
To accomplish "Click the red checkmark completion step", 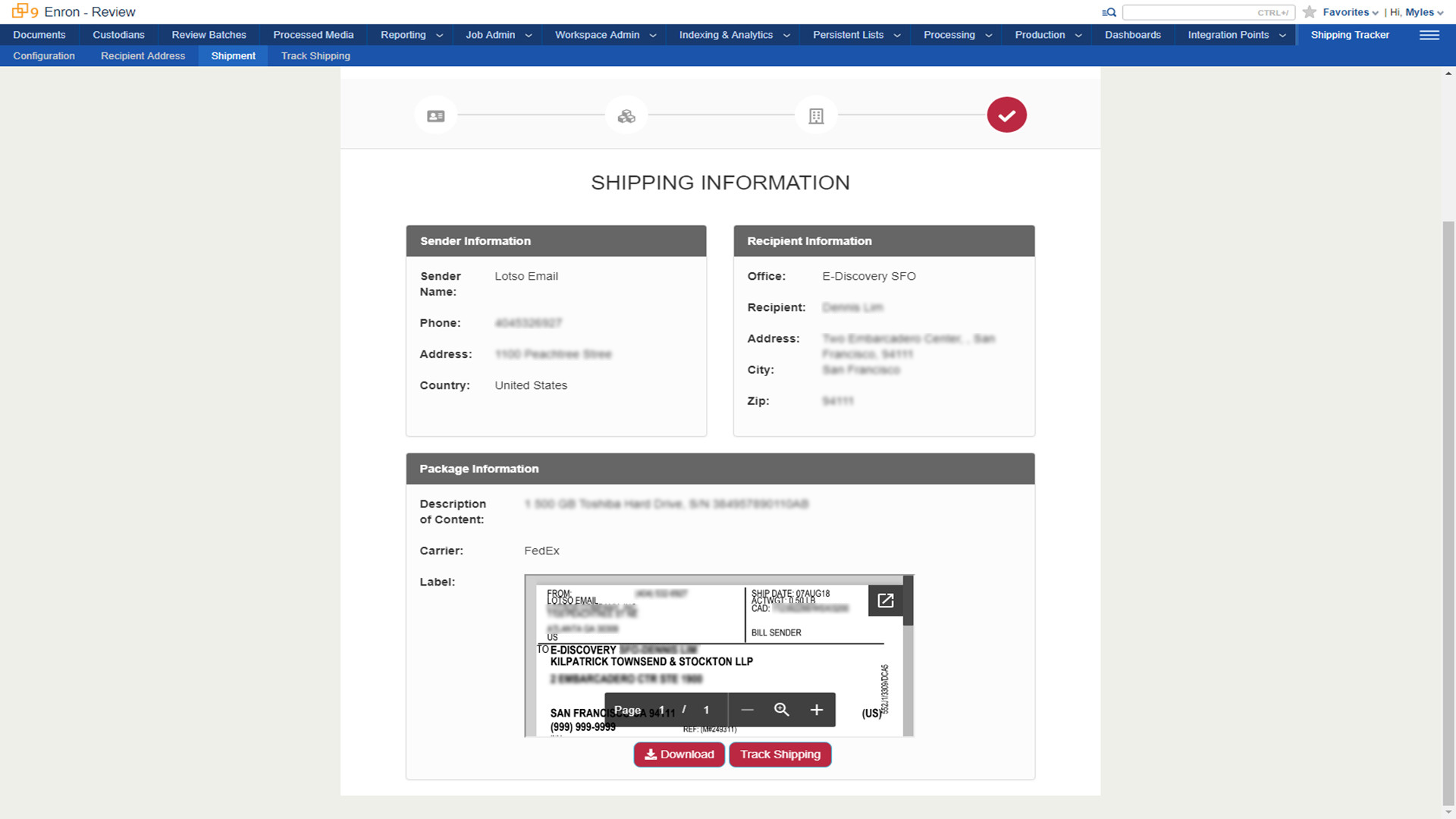I will click(x=1006, y=115).
